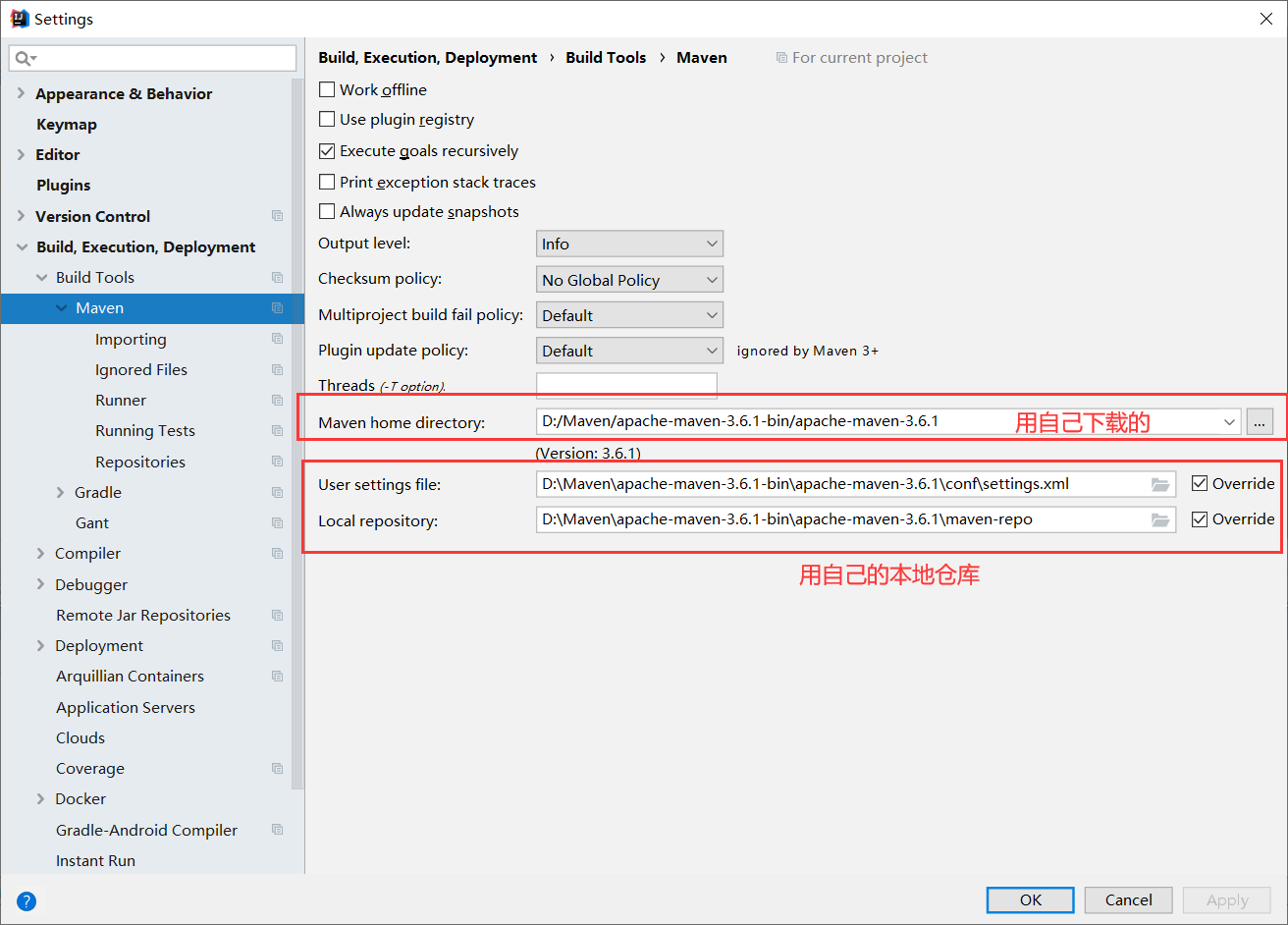Select Application Servers settings
The image size is (1288, 925).
(126, 708)
